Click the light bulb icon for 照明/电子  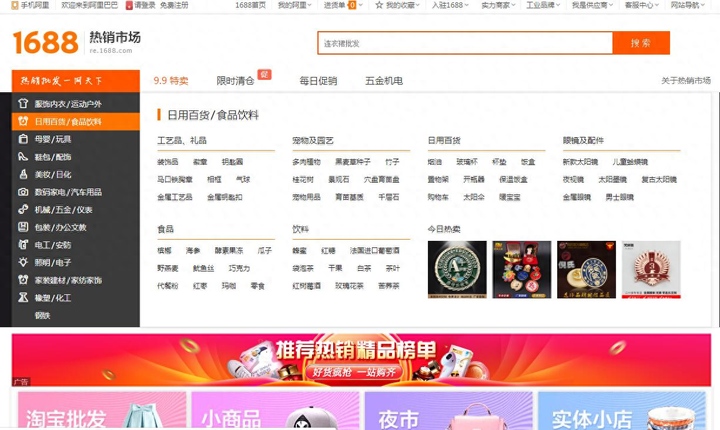pos(23,262)
